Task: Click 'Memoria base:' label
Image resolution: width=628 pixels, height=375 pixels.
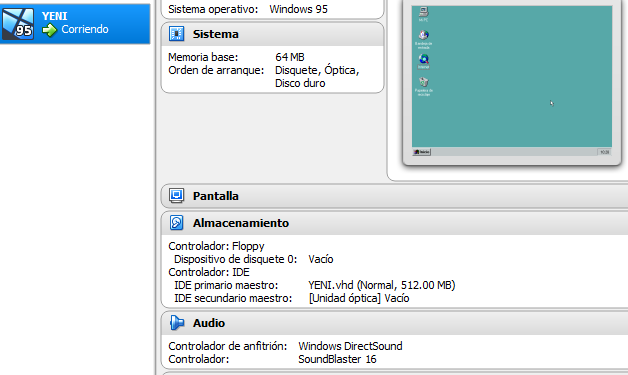Action: point(203,57)
